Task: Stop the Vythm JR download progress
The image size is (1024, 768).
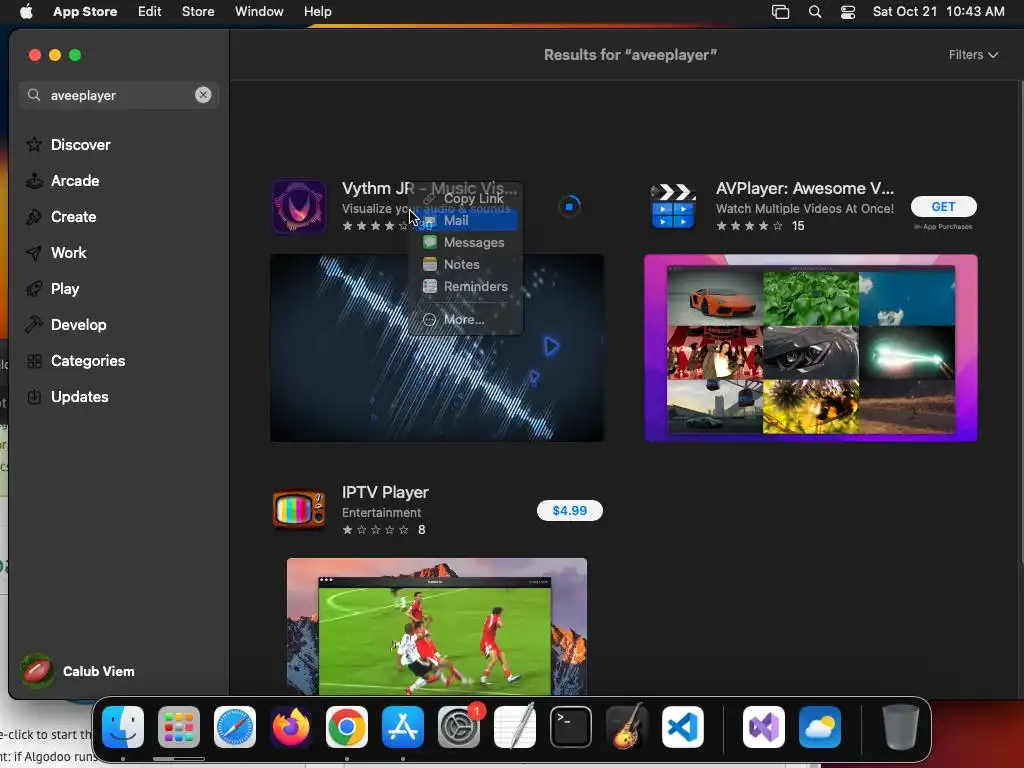Action: [569, 206]
